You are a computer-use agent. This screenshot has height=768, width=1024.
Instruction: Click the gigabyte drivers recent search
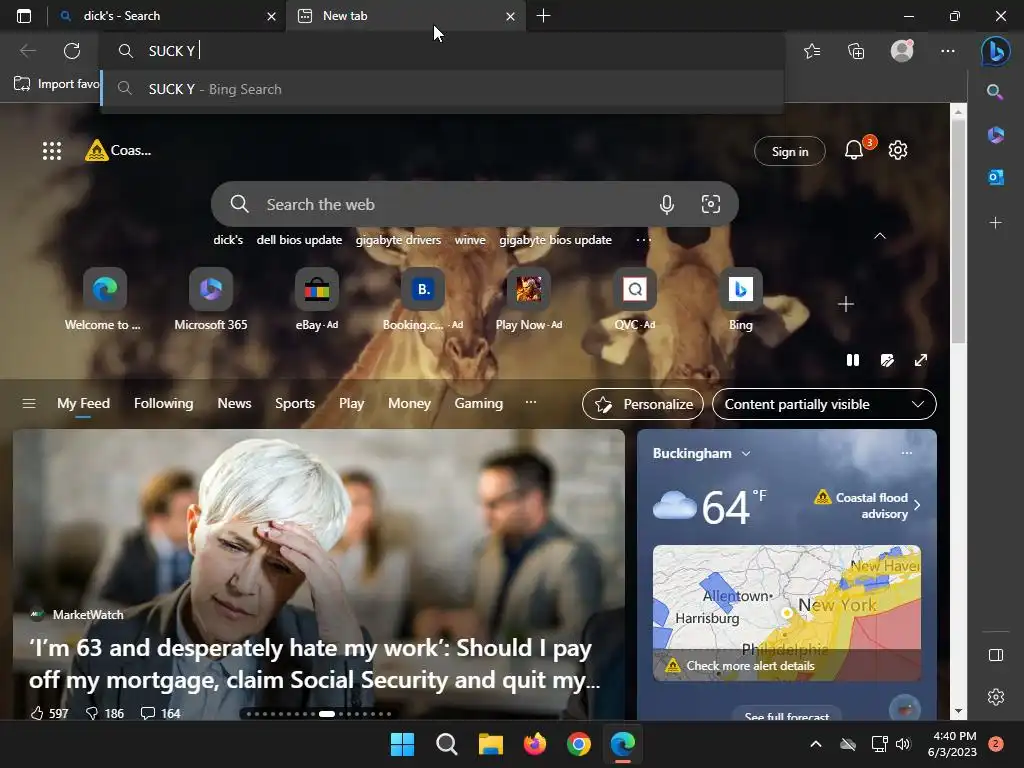tap(398, 240)
